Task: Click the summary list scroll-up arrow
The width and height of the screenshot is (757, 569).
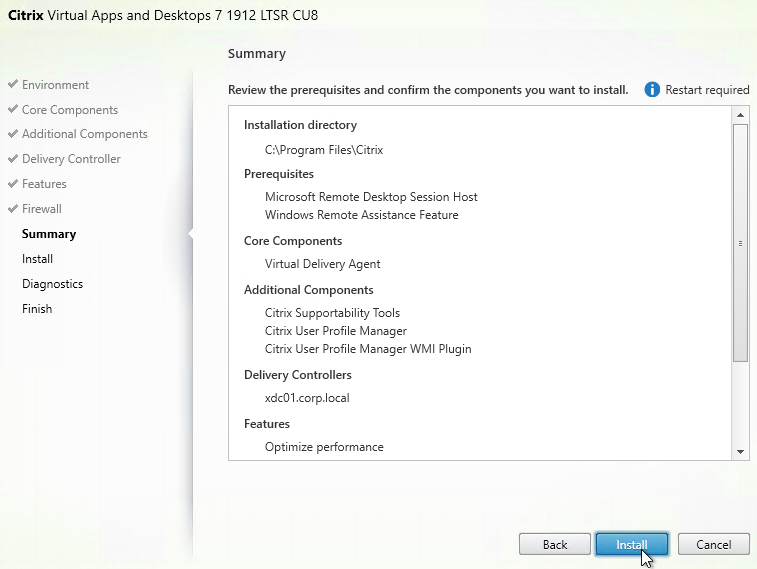Action: tap(740, 115)
